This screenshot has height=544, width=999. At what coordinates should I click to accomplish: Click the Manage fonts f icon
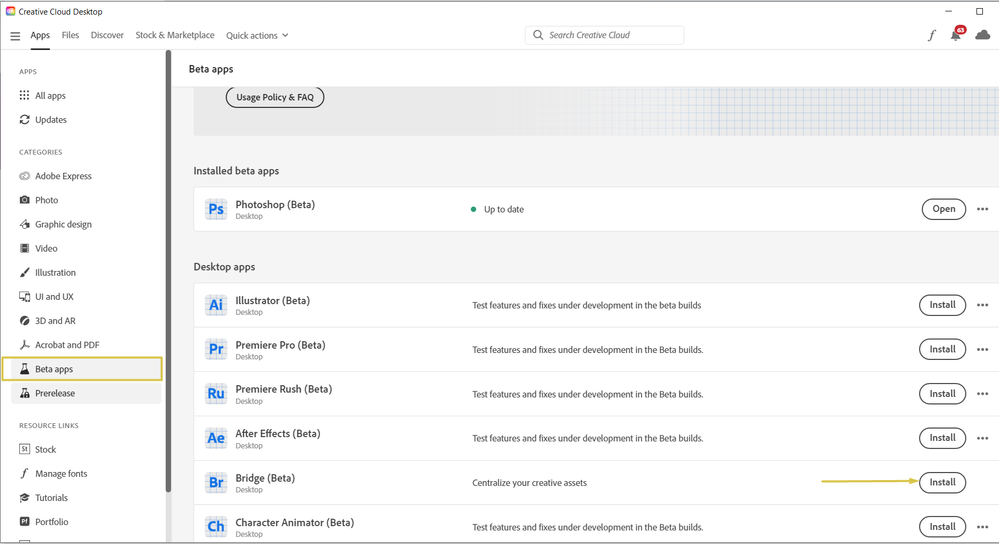click(x=24, y=473)
